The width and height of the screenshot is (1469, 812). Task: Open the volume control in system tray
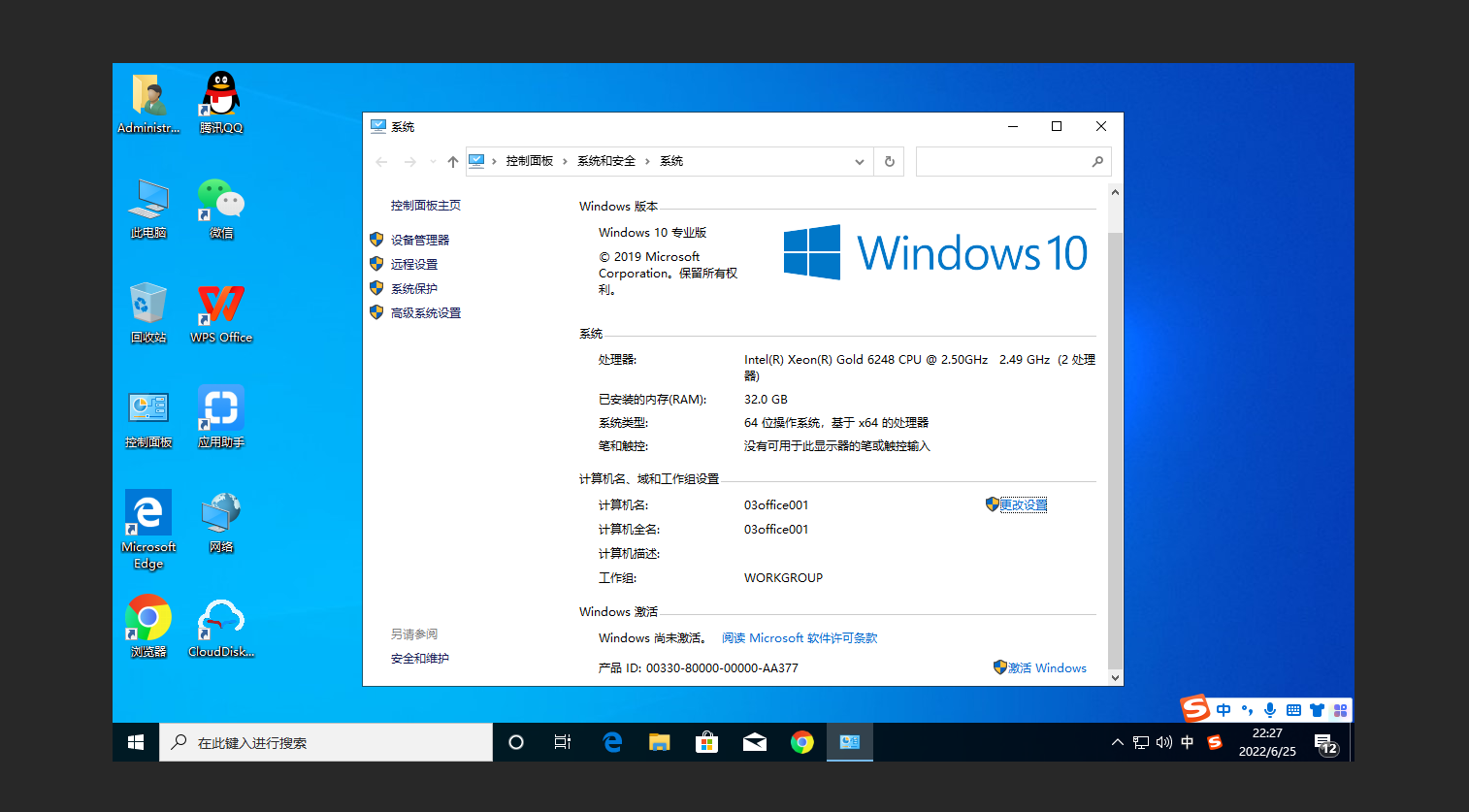click(x=1163, y=742)
